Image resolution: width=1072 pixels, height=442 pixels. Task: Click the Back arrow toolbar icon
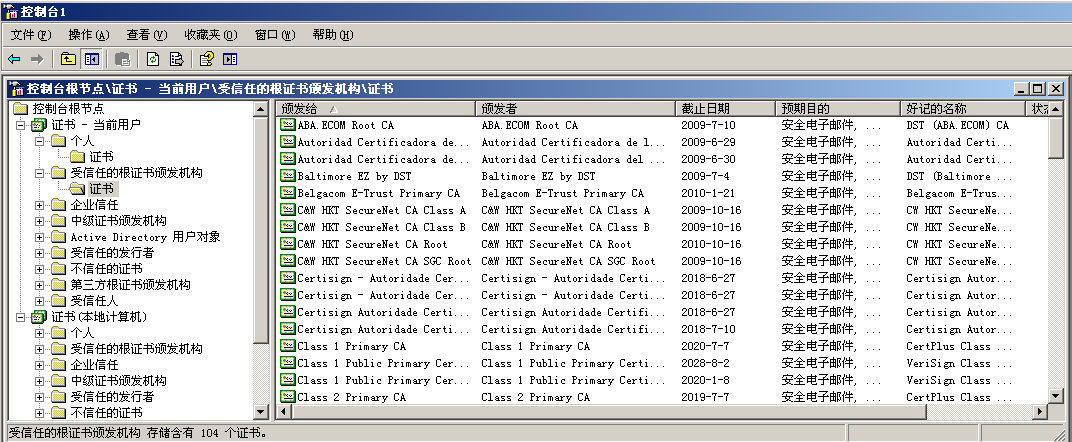14,59
